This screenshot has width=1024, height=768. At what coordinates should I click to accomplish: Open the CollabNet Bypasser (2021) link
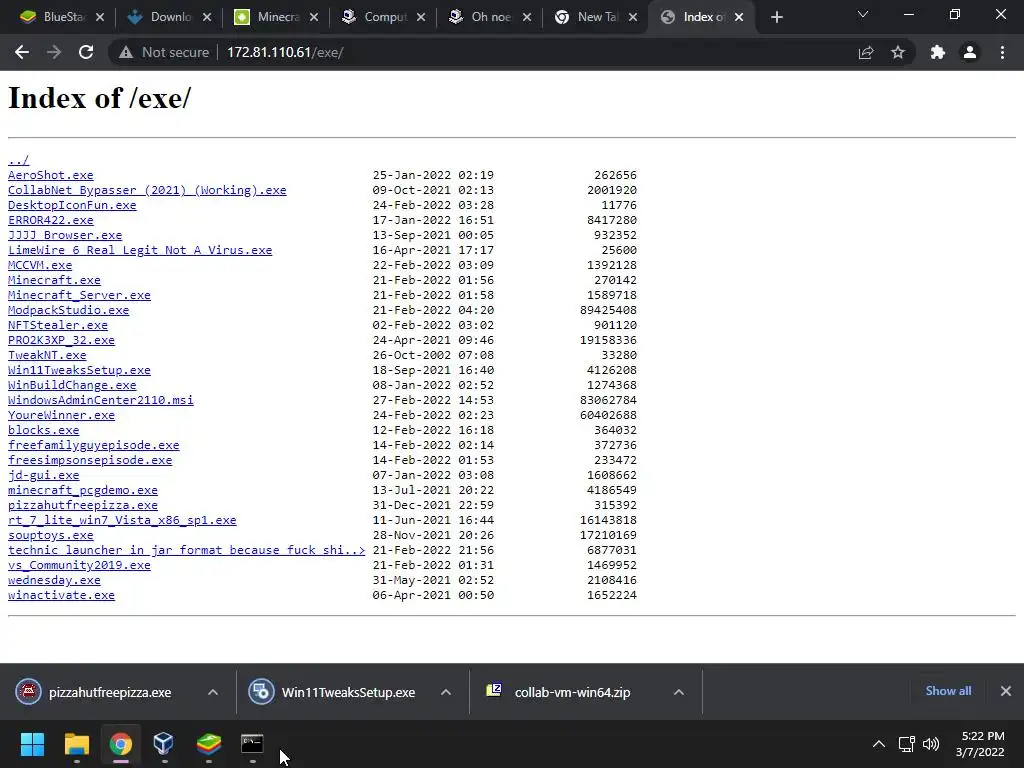click(147, 190)
